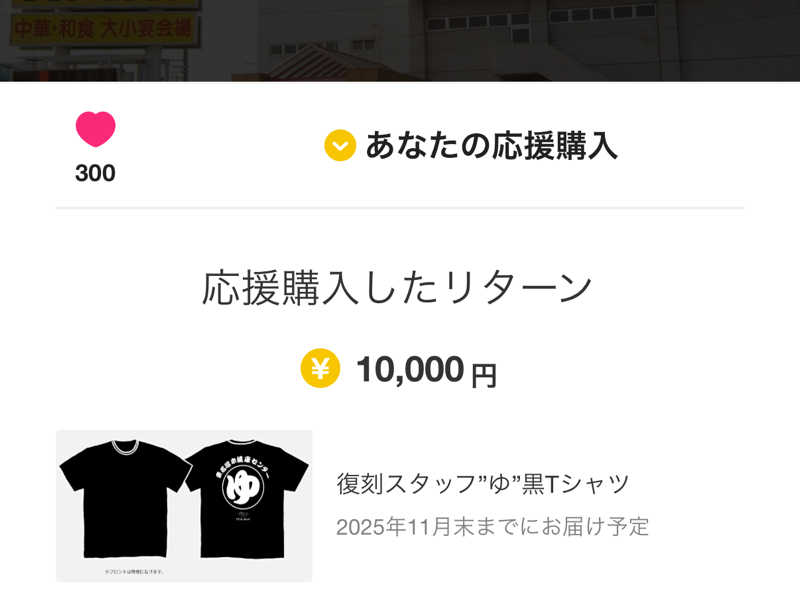Click the yellow chevron-down circle icon
Screen dimensions: 800x600
coord(340,146)
